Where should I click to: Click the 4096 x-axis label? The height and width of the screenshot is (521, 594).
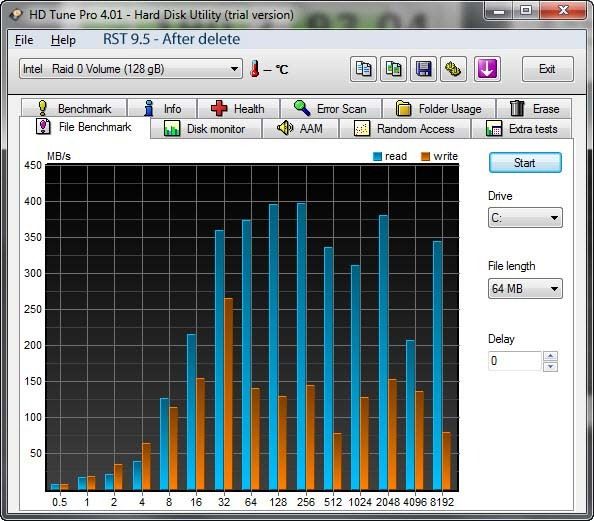(x=415, y=502)
